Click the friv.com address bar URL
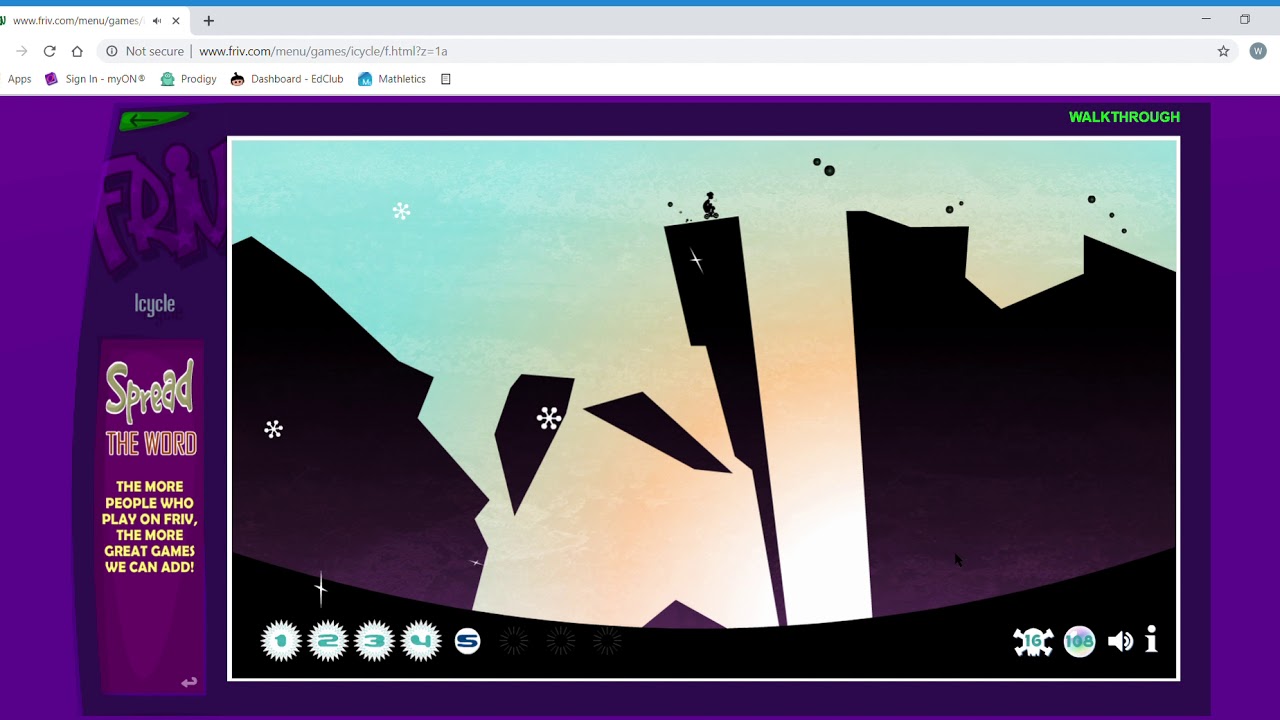Viewport: 1280px width, 720px height. [x=323, y=51]
